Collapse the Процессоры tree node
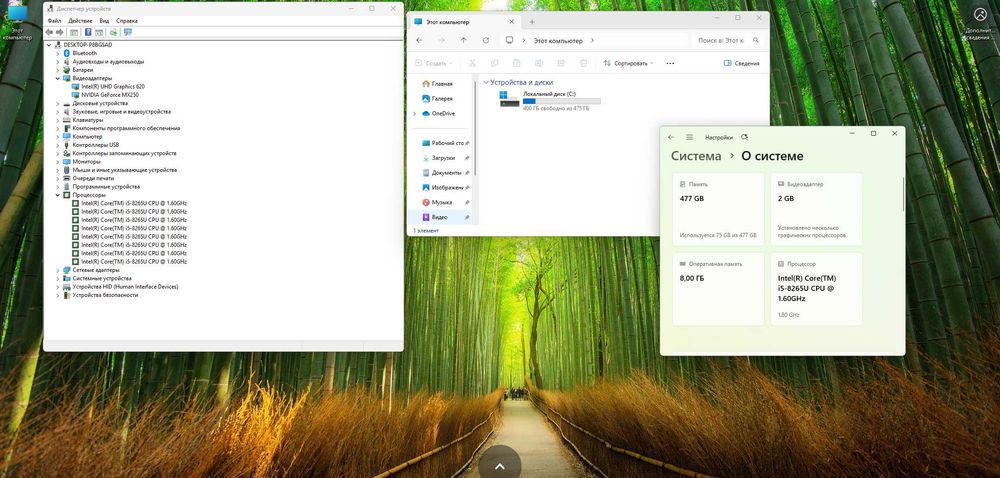Screen dimensions: 1000x478 [57, 195]
